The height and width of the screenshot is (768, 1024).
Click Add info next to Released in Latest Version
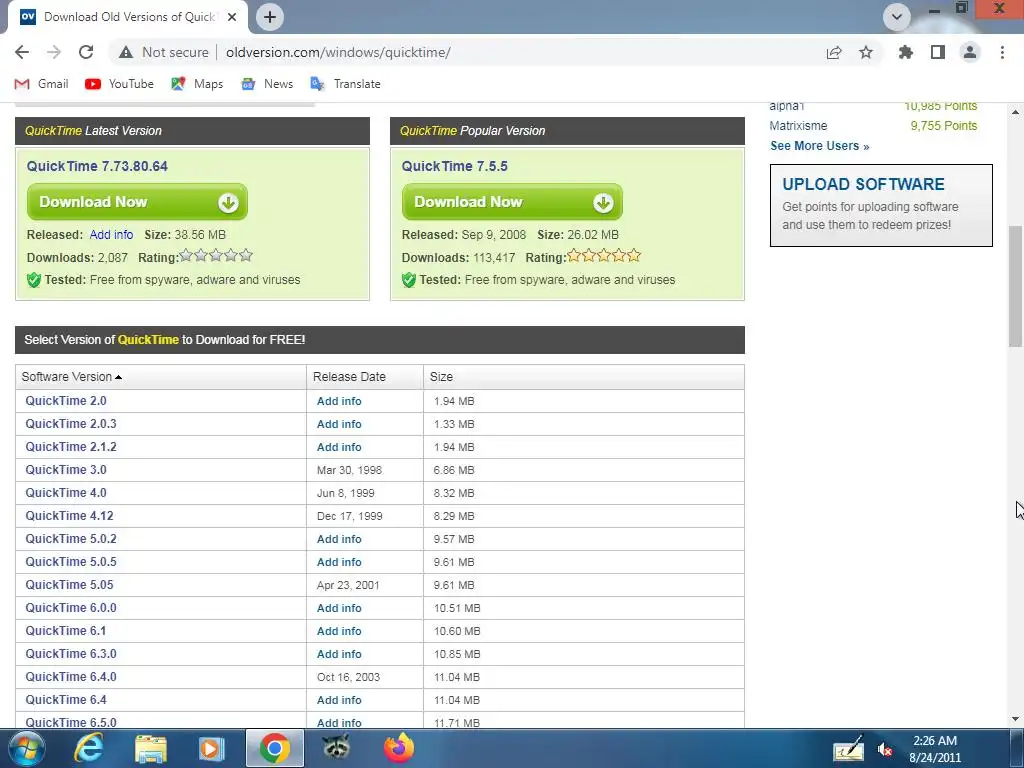tap(111, 234)
